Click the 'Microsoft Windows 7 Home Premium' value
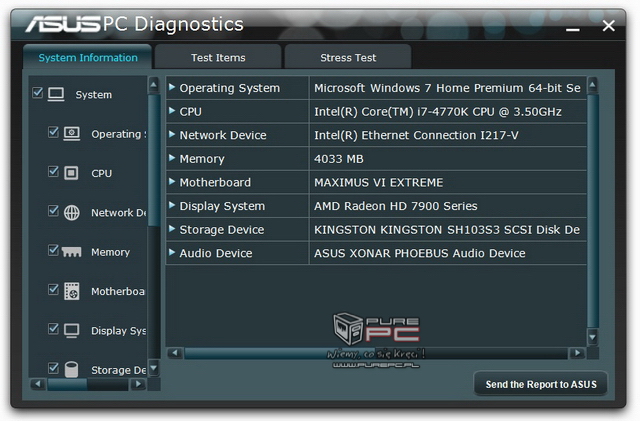Screen dimensions: 640x421 click(x=447, y=88)
